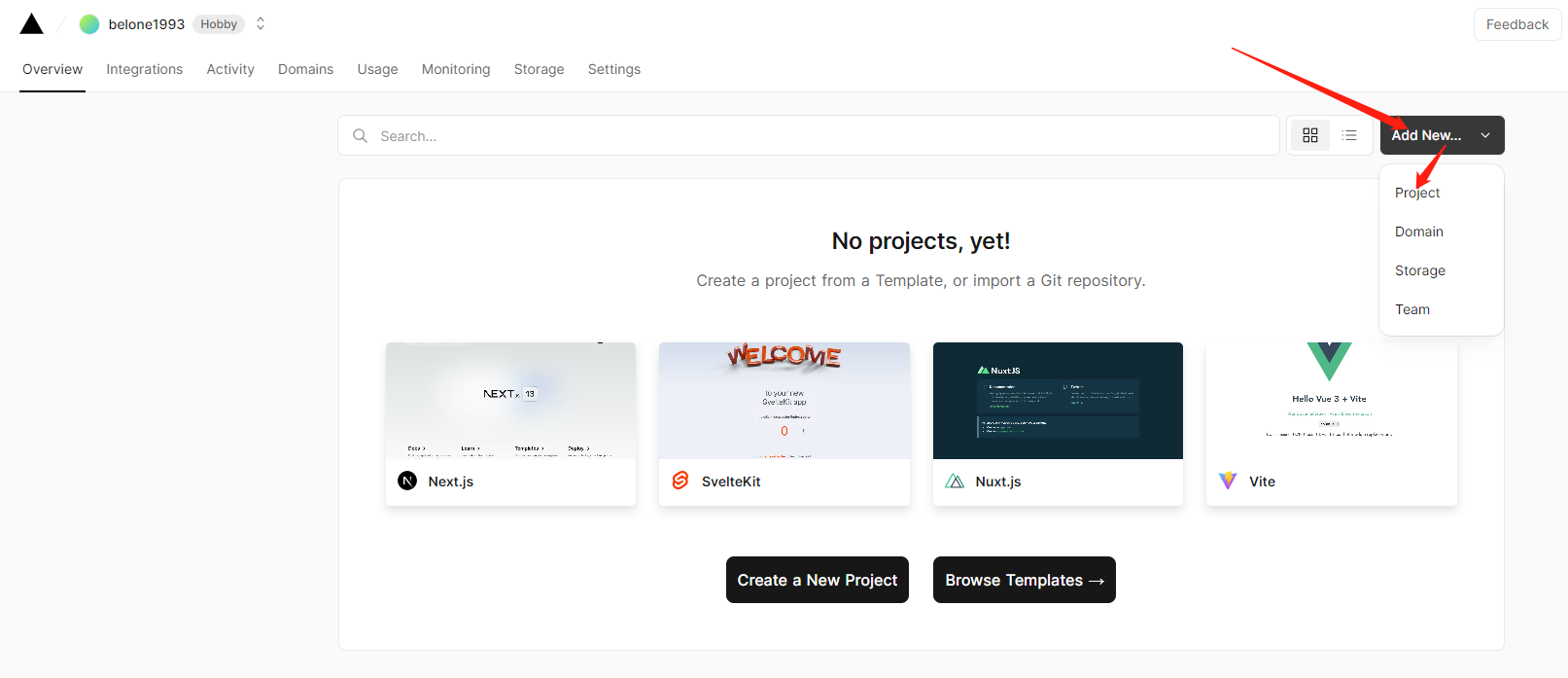Open the Settings tab
Image resolution: width=1568 pixels, height=678 pixels.
tap(614, 69)
